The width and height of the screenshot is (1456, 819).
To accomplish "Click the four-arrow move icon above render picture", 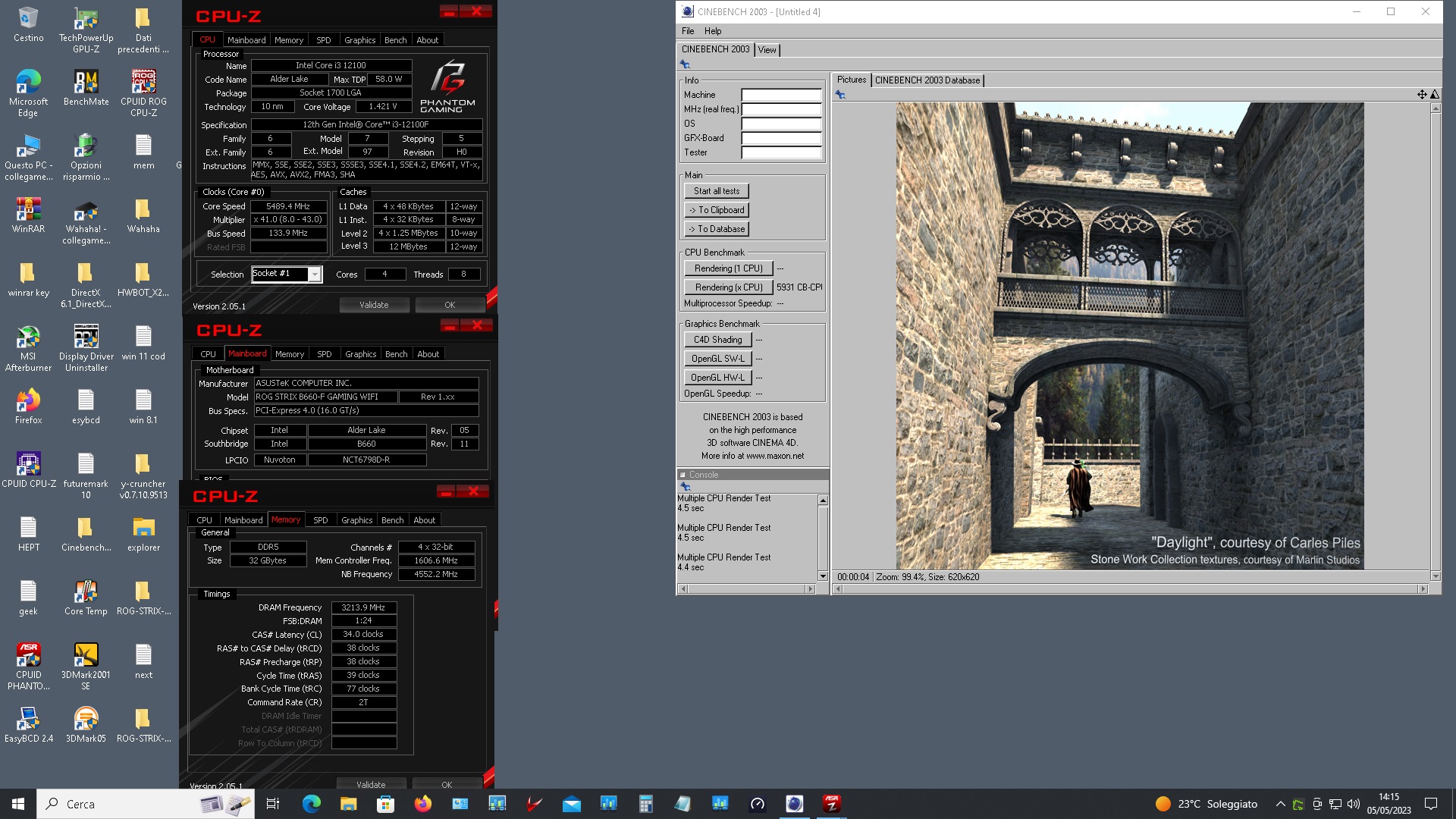I will (1422, 95).
